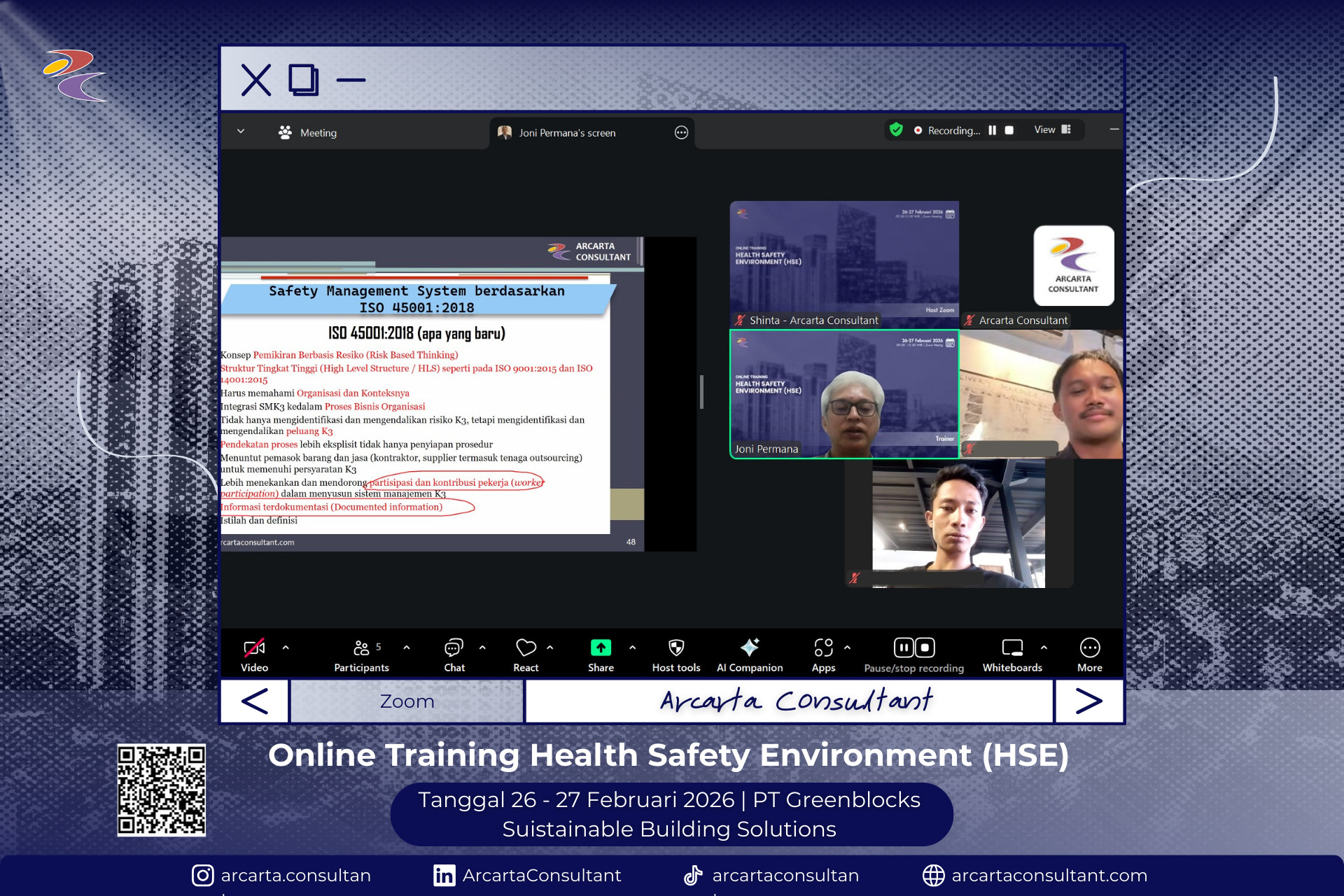Open the Apps icon

[x=823, y=648]
